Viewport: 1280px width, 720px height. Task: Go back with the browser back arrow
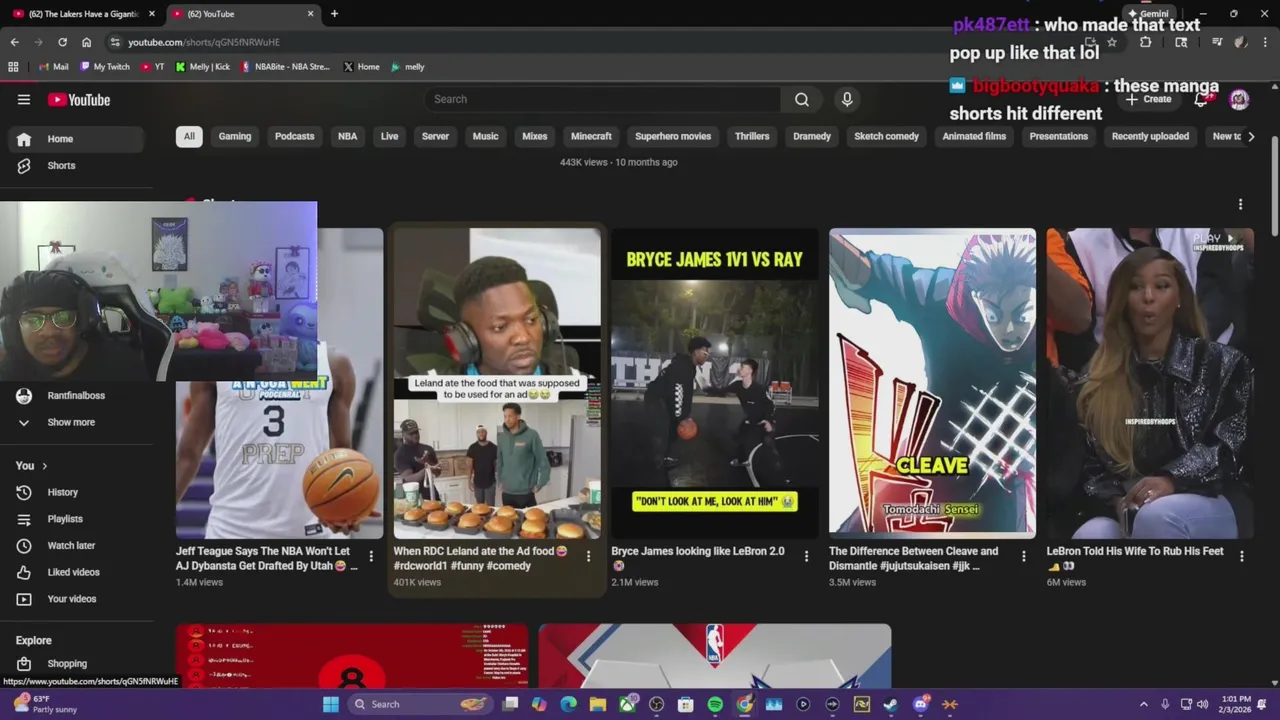(x=14, y=42)
